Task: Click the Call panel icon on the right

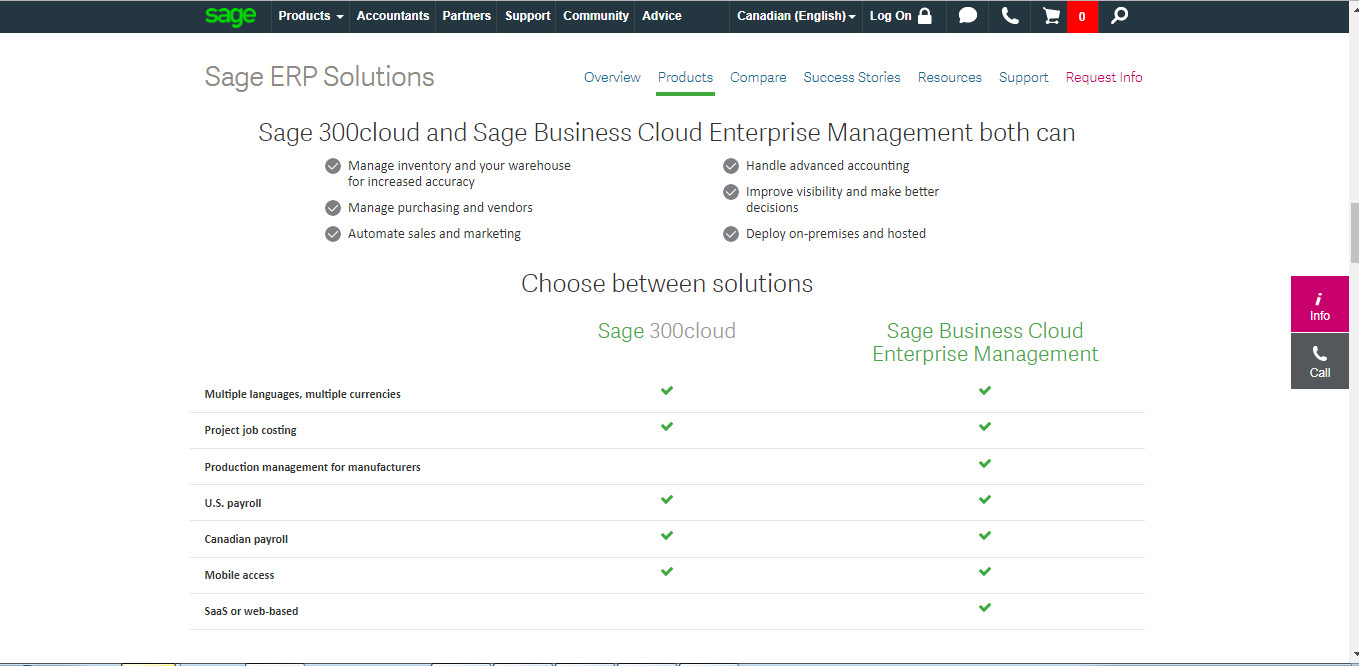Action: [x=1319, y=360]
